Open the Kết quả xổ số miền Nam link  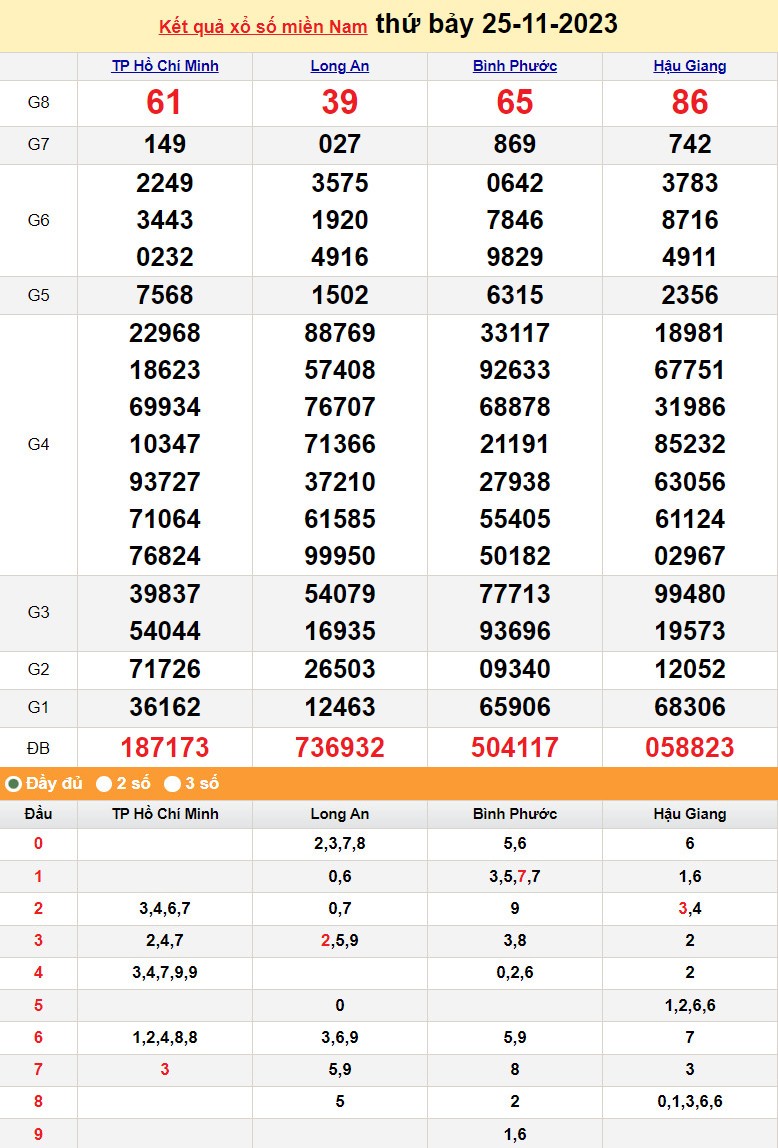click(263, 26)
